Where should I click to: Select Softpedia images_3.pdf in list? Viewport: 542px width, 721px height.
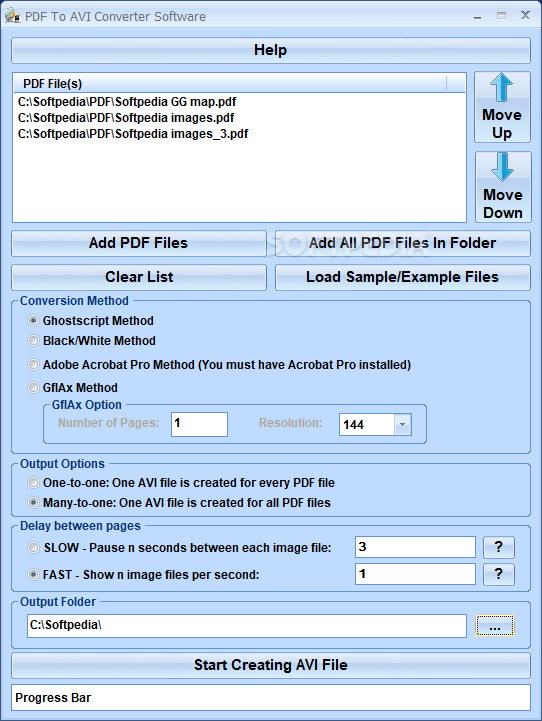point(133,134)
